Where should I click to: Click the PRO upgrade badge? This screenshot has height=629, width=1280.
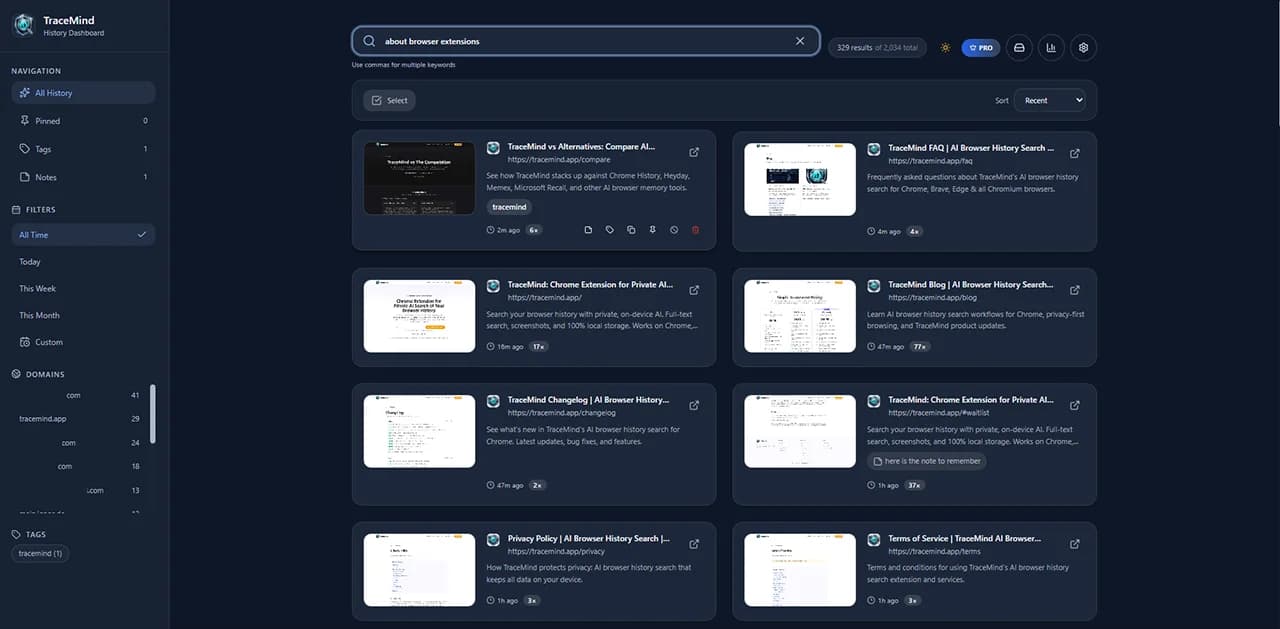(x=981, y=47)
